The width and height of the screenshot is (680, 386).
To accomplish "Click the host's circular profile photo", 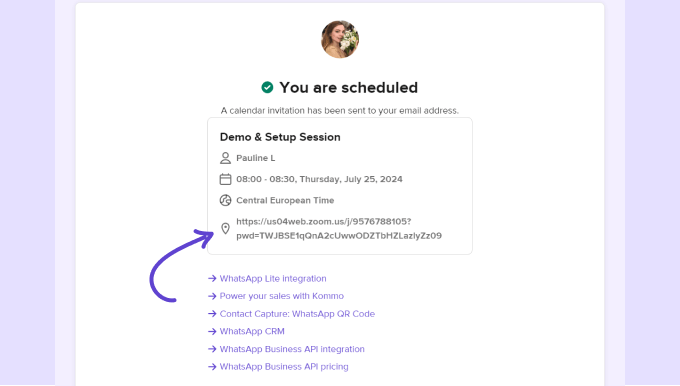I will tap(340, 39).
